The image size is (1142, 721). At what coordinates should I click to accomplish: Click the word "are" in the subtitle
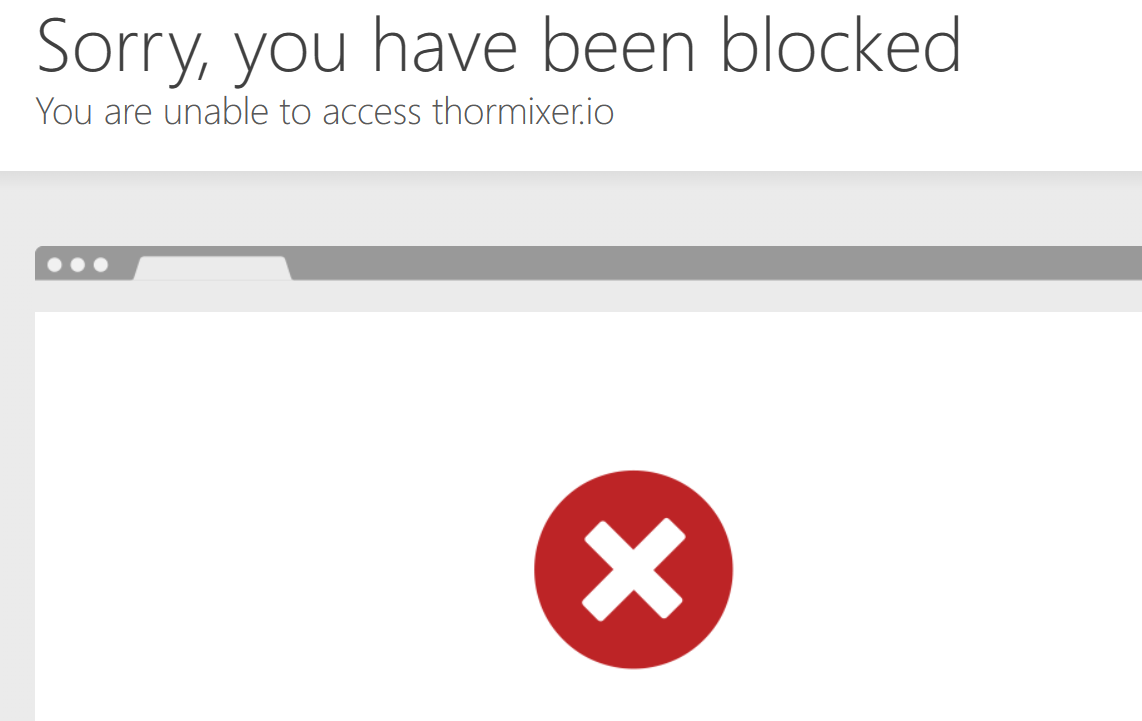pyautogui.click(x=128, y=115)
